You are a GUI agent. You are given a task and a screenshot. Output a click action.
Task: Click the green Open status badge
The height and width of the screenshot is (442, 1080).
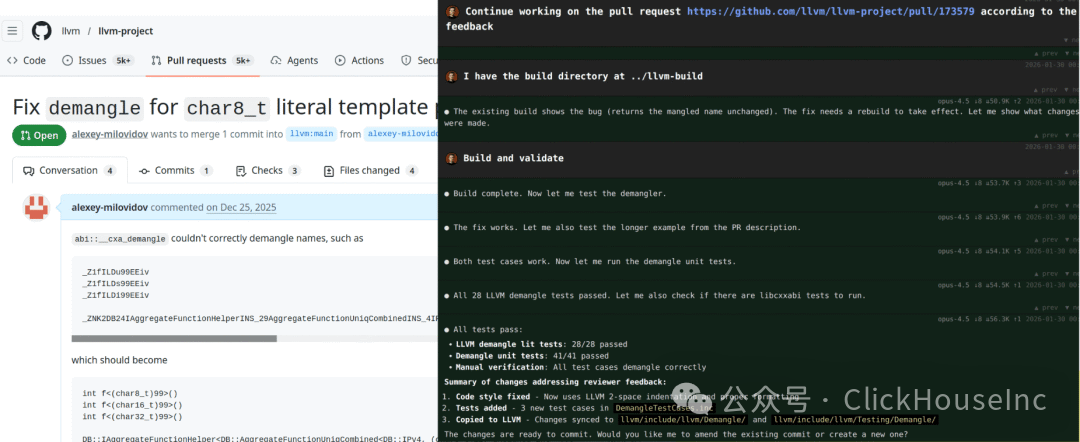click(x=39, y=135)
